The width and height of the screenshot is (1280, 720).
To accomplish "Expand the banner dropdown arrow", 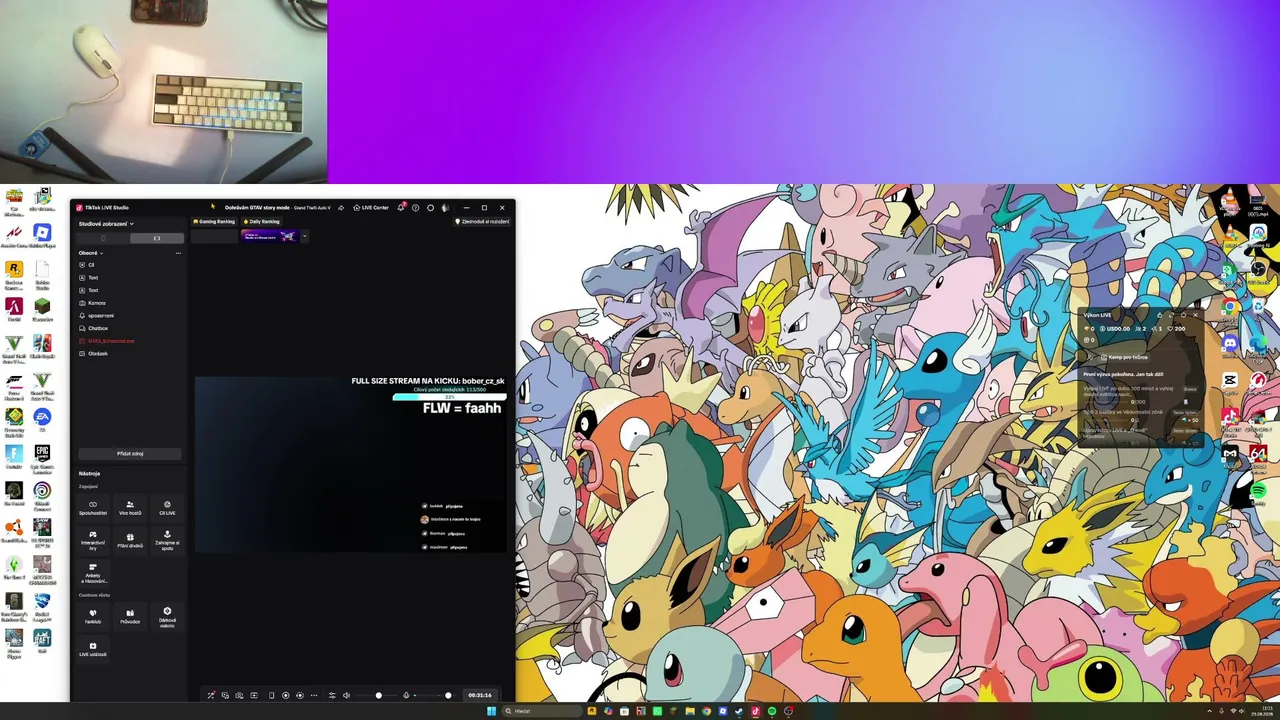I will tap(304, 237).
